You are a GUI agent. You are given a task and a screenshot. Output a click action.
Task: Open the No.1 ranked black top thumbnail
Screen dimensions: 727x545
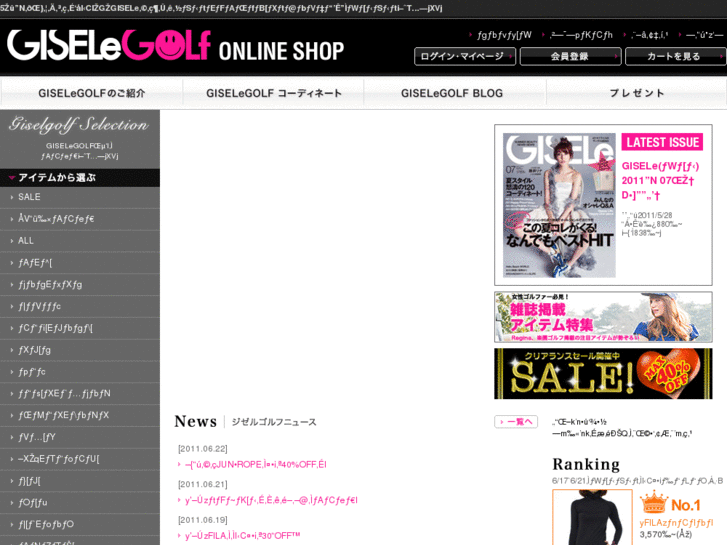point(593,517)
